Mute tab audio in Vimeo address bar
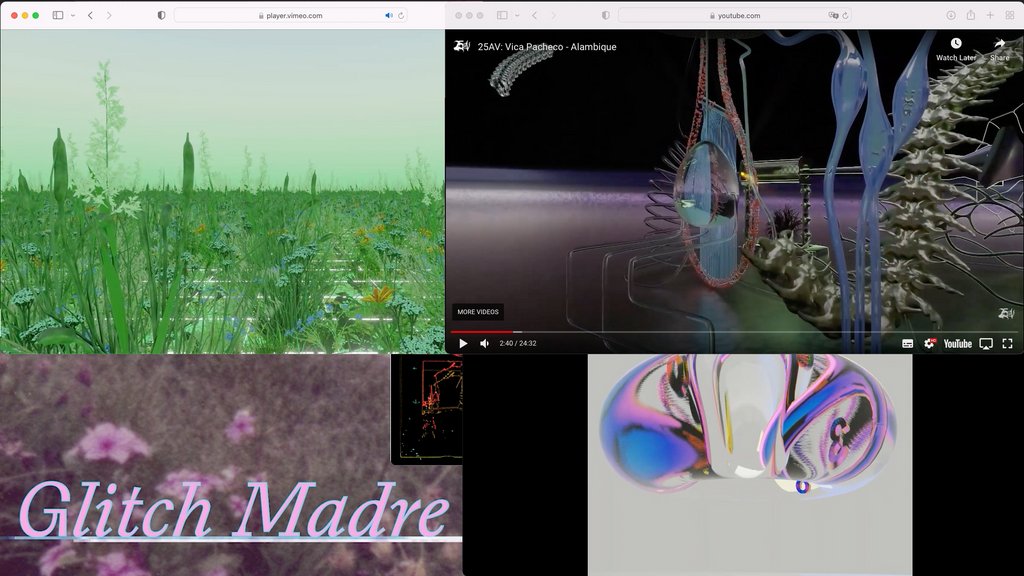 (389, 15)
